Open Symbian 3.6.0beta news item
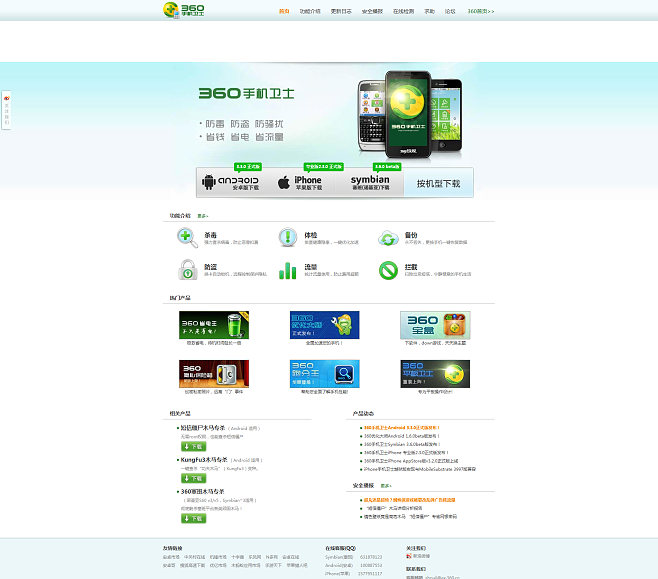 tap(402, 444)
